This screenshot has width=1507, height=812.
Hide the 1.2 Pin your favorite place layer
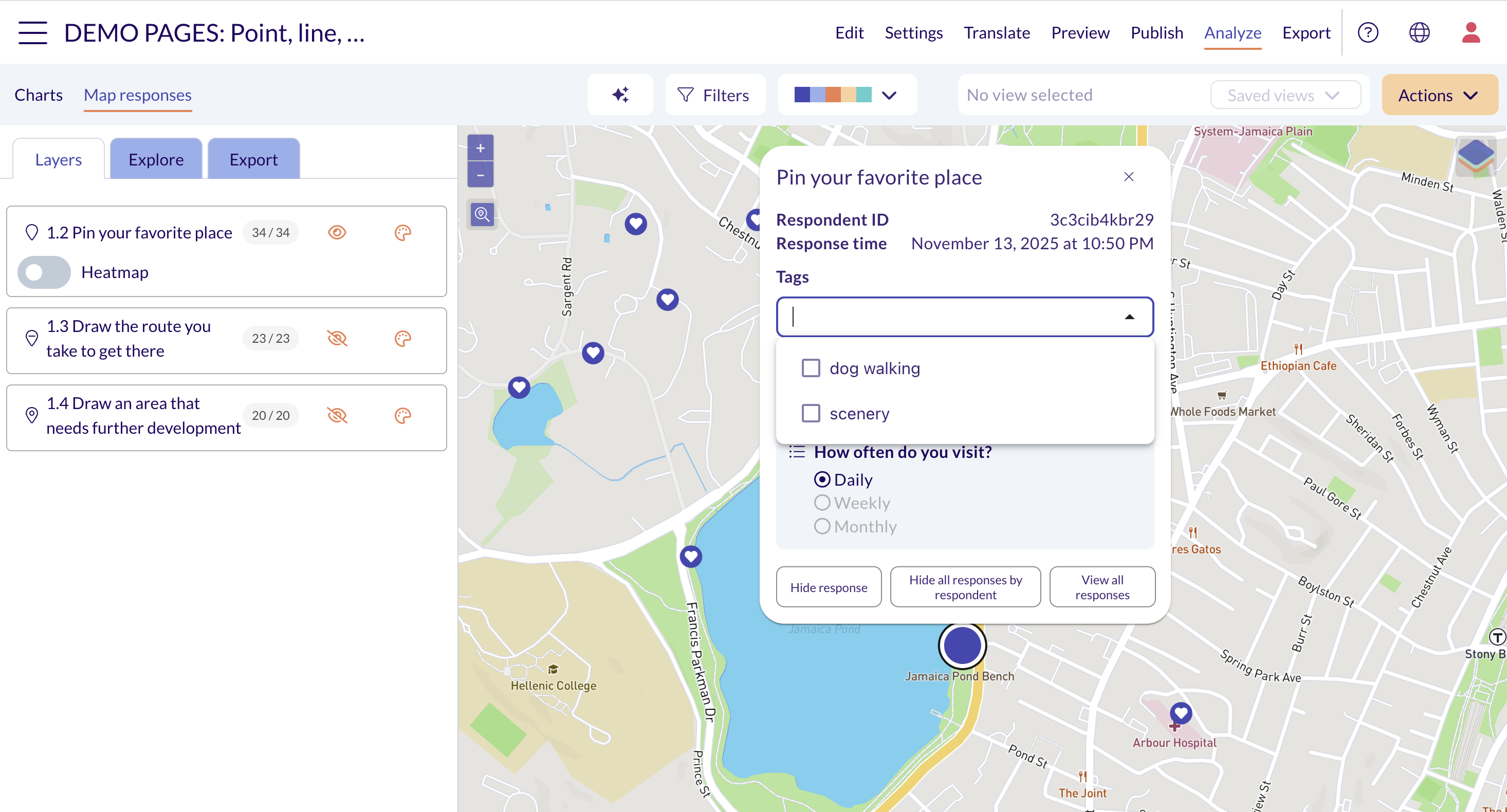[337, 233]
